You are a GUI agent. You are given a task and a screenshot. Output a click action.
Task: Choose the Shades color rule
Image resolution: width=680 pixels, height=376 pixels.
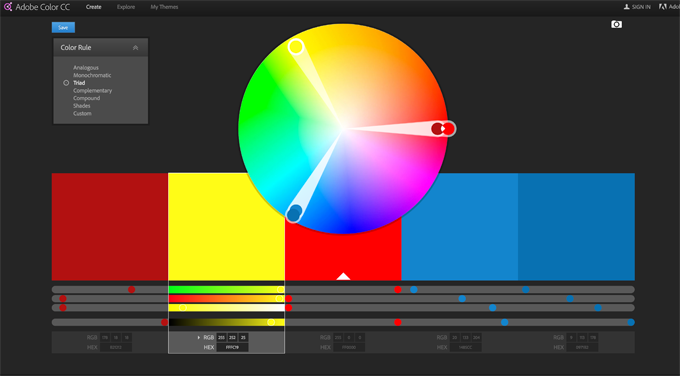(82, 106)
